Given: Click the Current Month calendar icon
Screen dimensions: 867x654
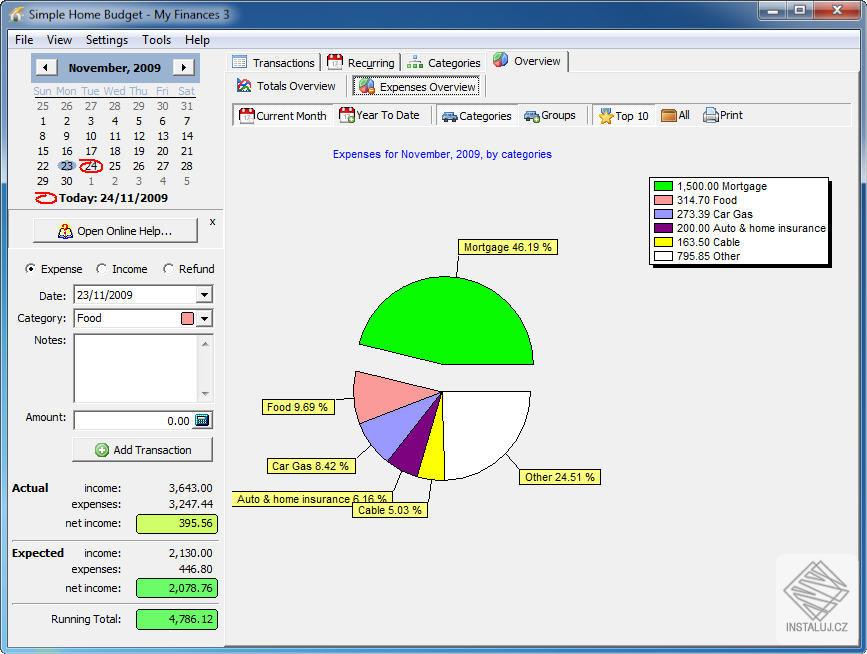Looking at the screenshot, I should [x=246, y=116].
